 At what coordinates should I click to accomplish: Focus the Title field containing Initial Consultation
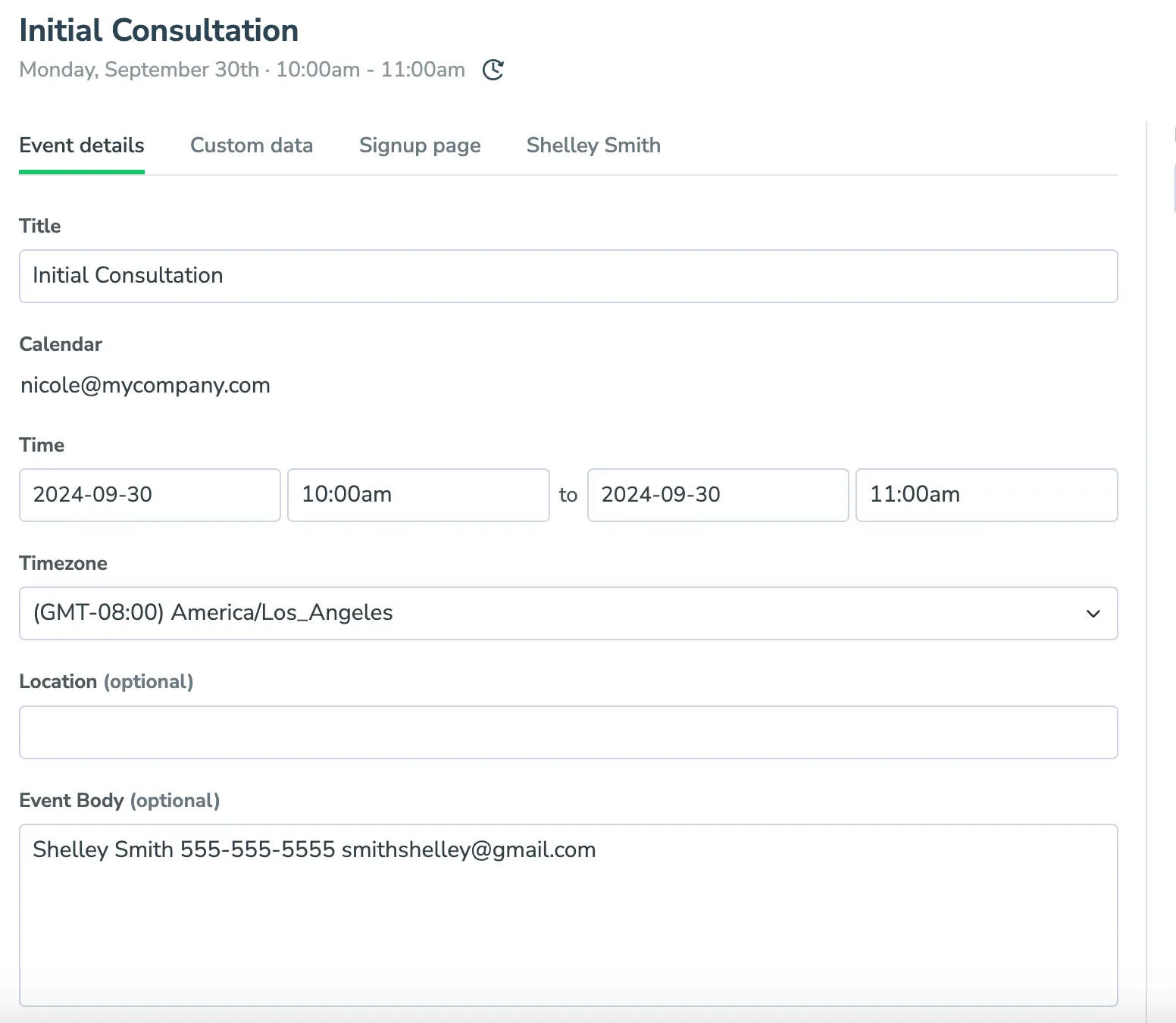pos(568,276)
